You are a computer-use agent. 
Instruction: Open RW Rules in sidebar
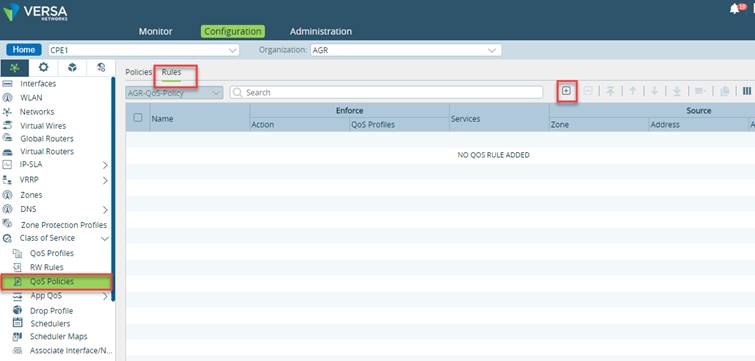pos(46,267)
